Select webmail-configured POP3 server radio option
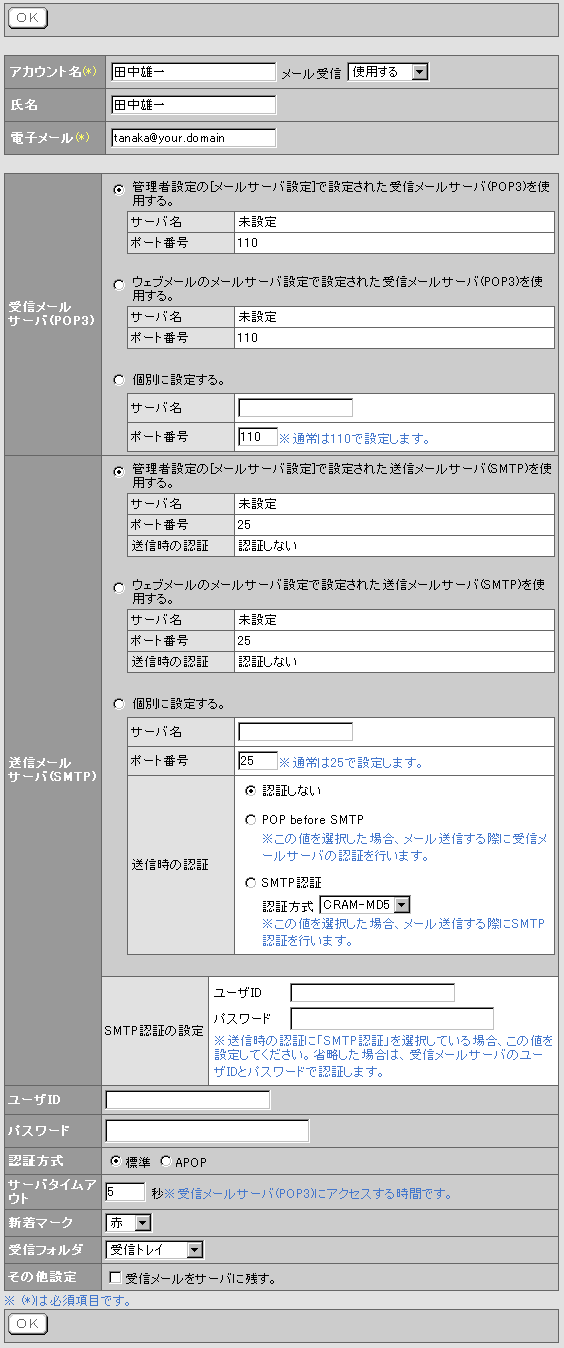 coord(120,283)
